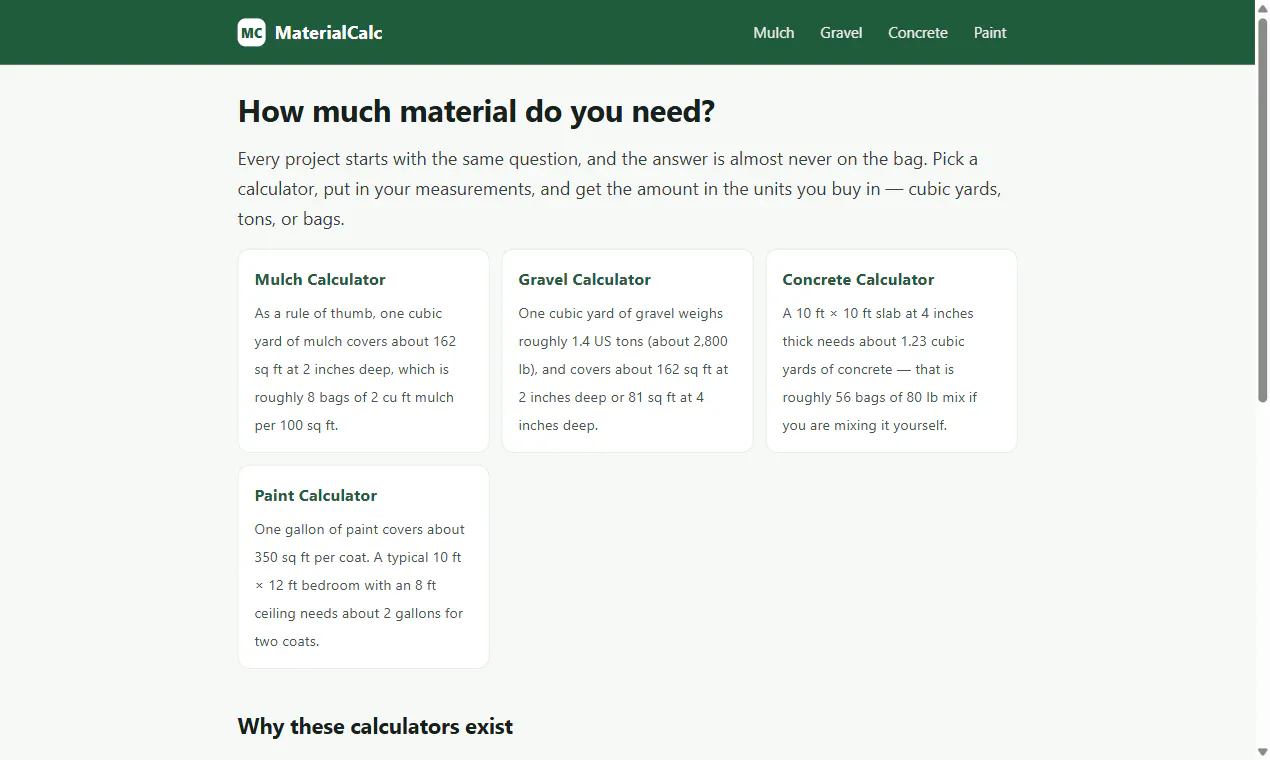Click the gravel weight description text
Viewport: 1270px width, 760px height.
(x=624, y=369)
